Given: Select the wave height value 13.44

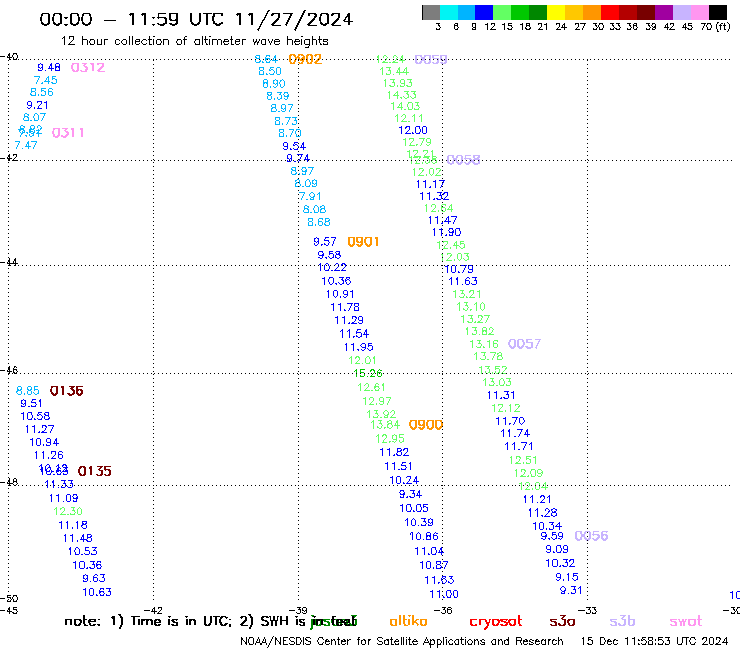Looking at the screenshot, I should coord(394,71).
